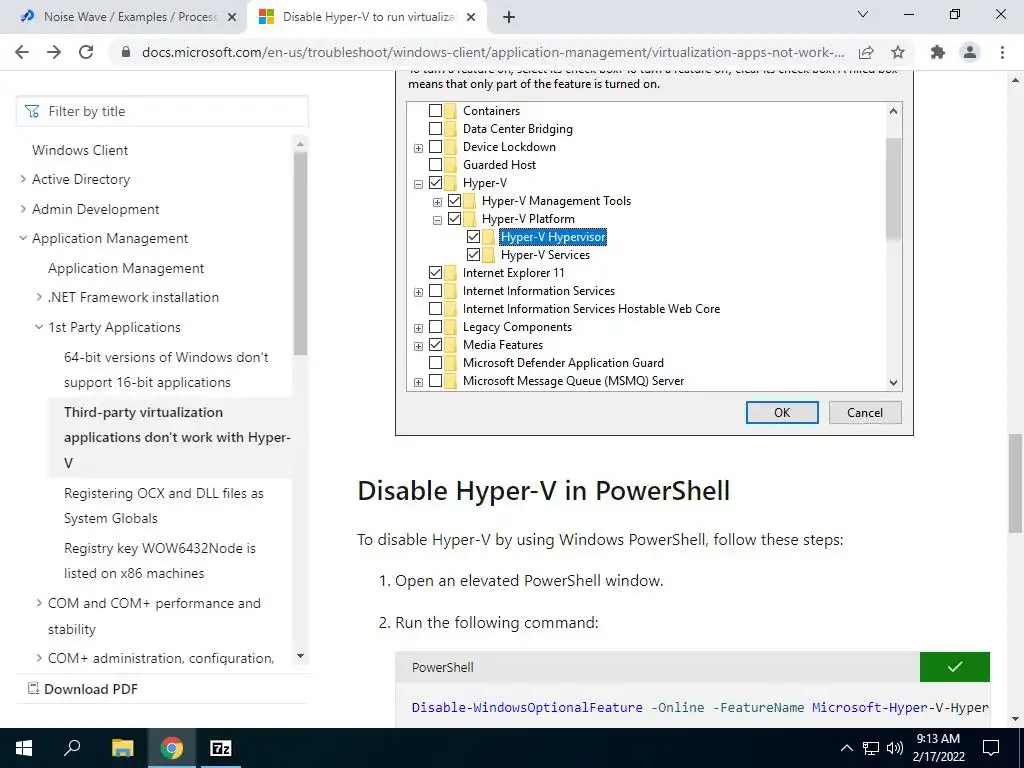Click the OK button

tap(782, 413)
